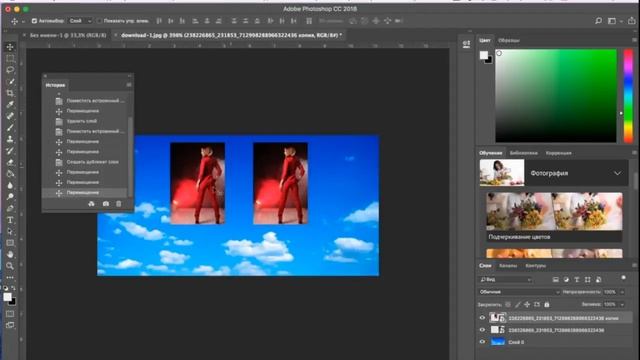This screenshot has height=360, width=640.
Task: Create new snapshot in History panel
Action: 106,204
